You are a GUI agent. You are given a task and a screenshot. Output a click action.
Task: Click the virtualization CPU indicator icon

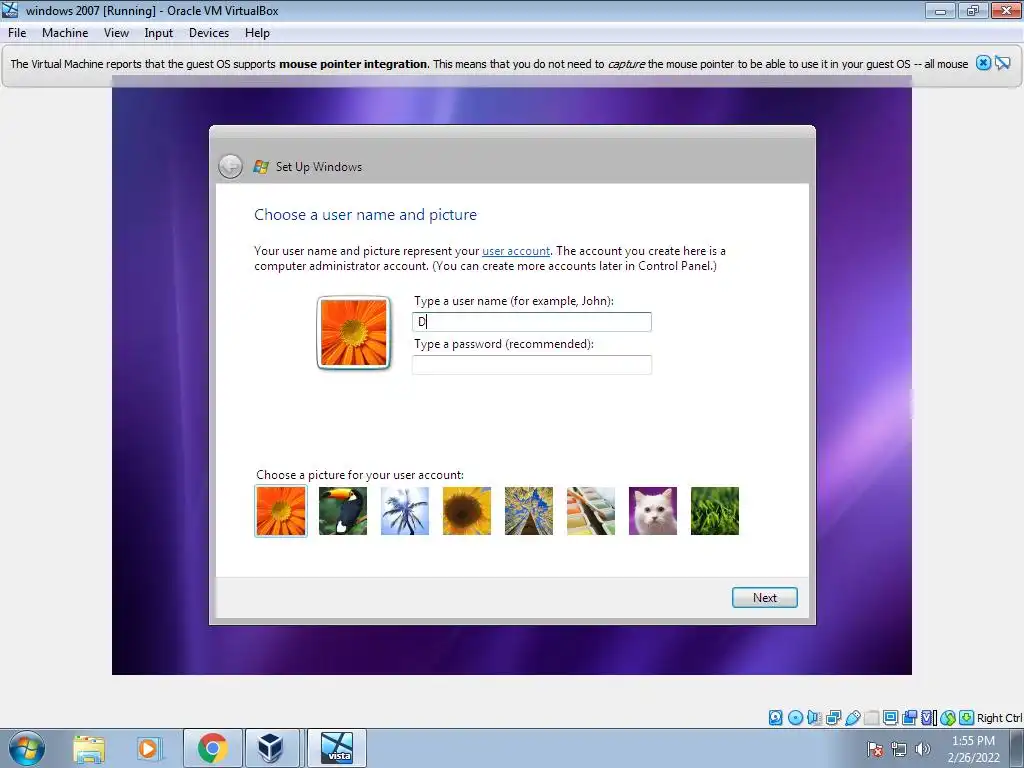click(x=929, y=718)
